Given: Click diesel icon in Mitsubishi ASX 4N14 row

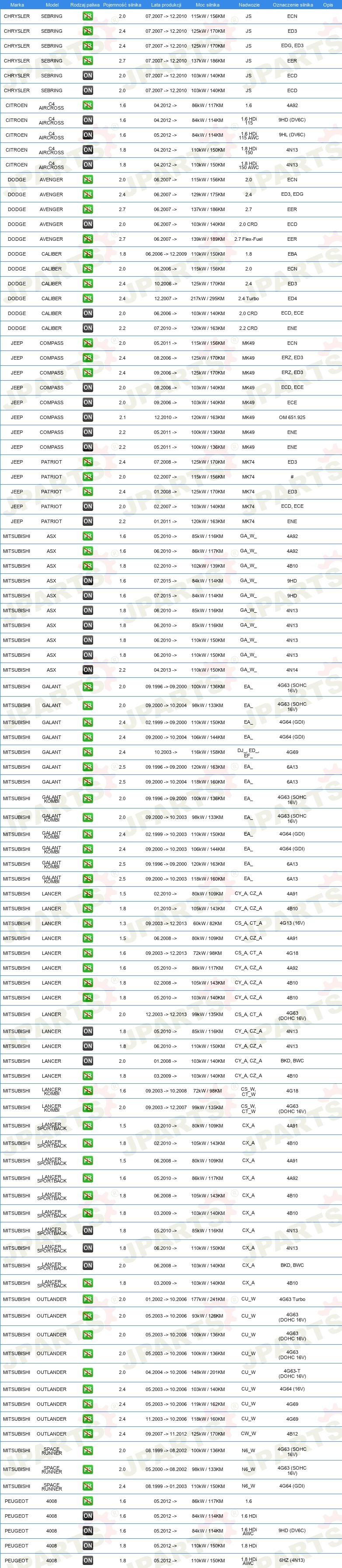Looking at the screenshot, I should pyautogui.click(x=88, y=670).
